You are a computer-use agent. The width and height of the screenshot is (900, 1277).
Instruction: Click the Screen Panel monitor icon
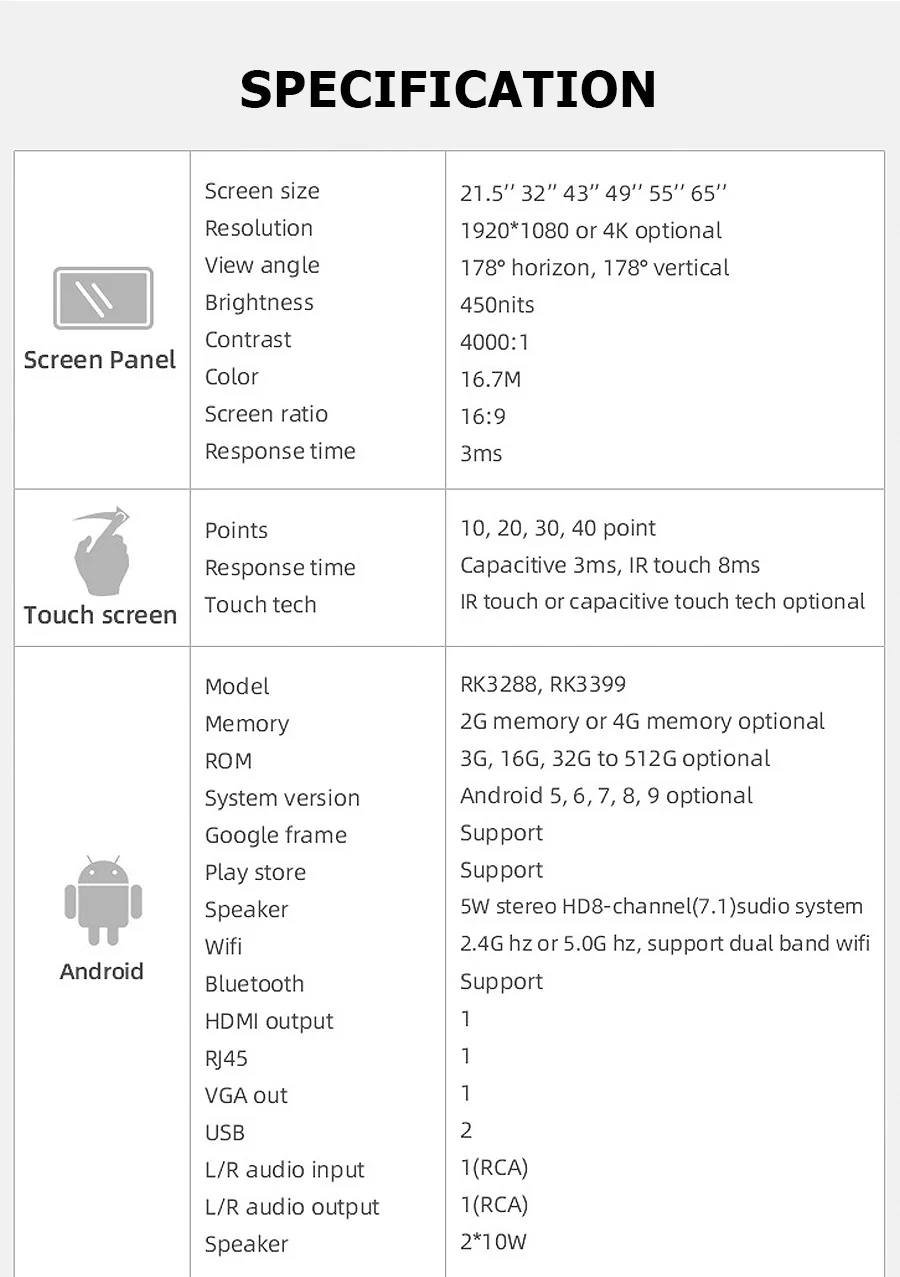[x=102, y=298]
